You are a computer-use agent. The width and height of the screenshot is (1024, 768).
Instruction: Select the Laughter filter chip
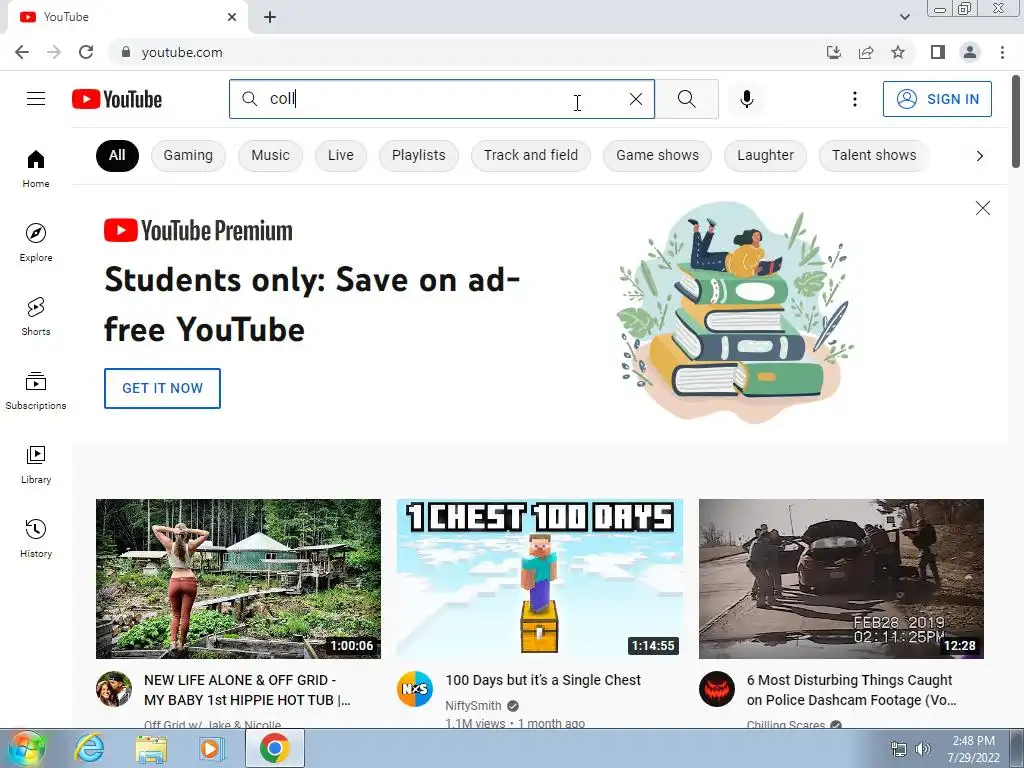[x=765, y=155]
